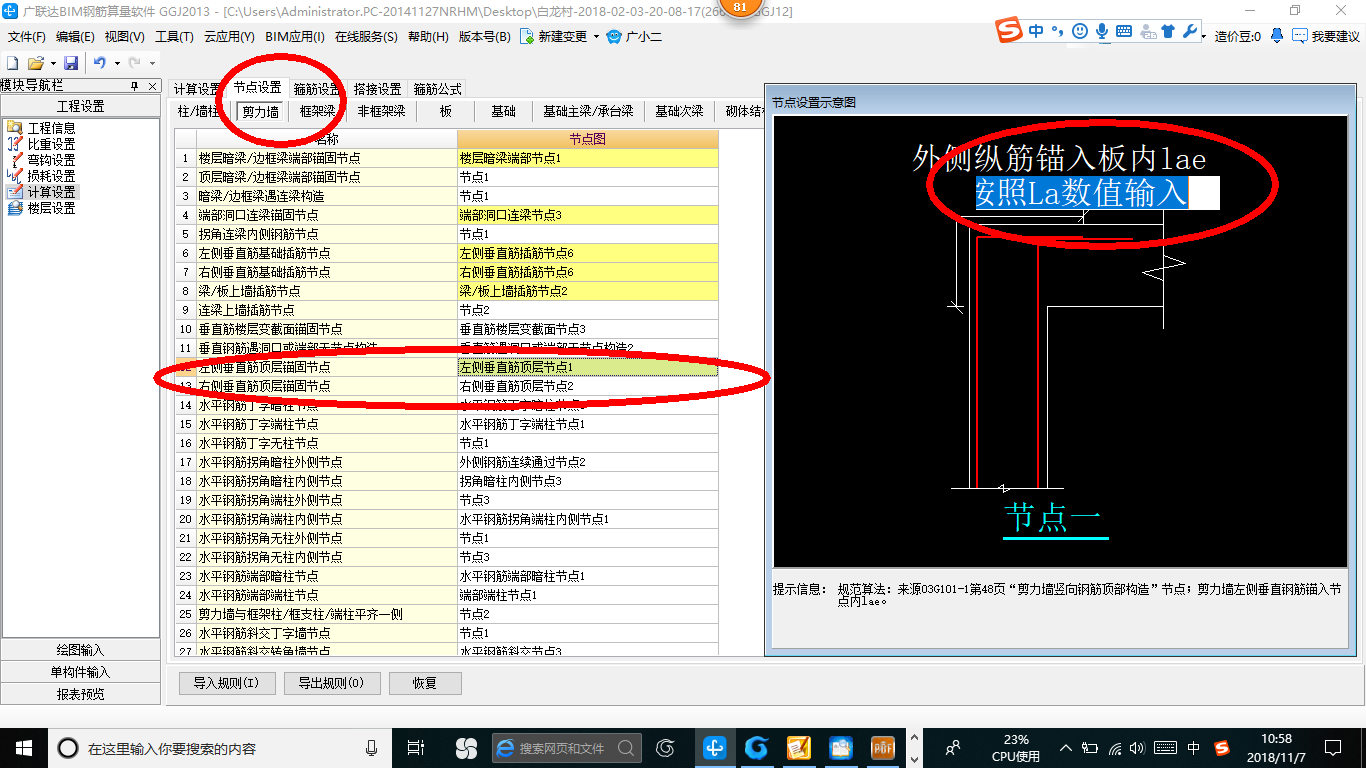Click the Undo arrow icon
Image resolution: width=1366 pixels, height=768 pixels.
(100, 63)
